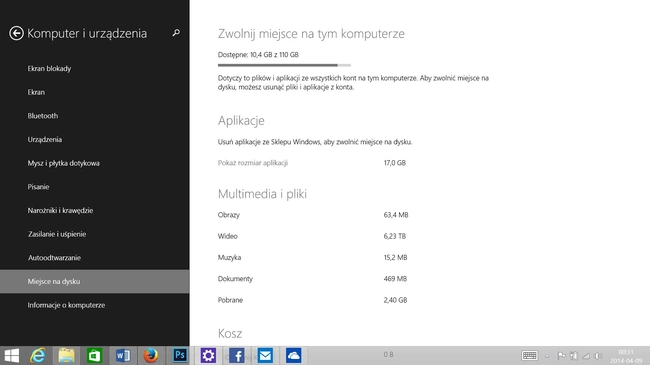
Task: Open Action Center flag icon in tray
Action: point(561,355)
